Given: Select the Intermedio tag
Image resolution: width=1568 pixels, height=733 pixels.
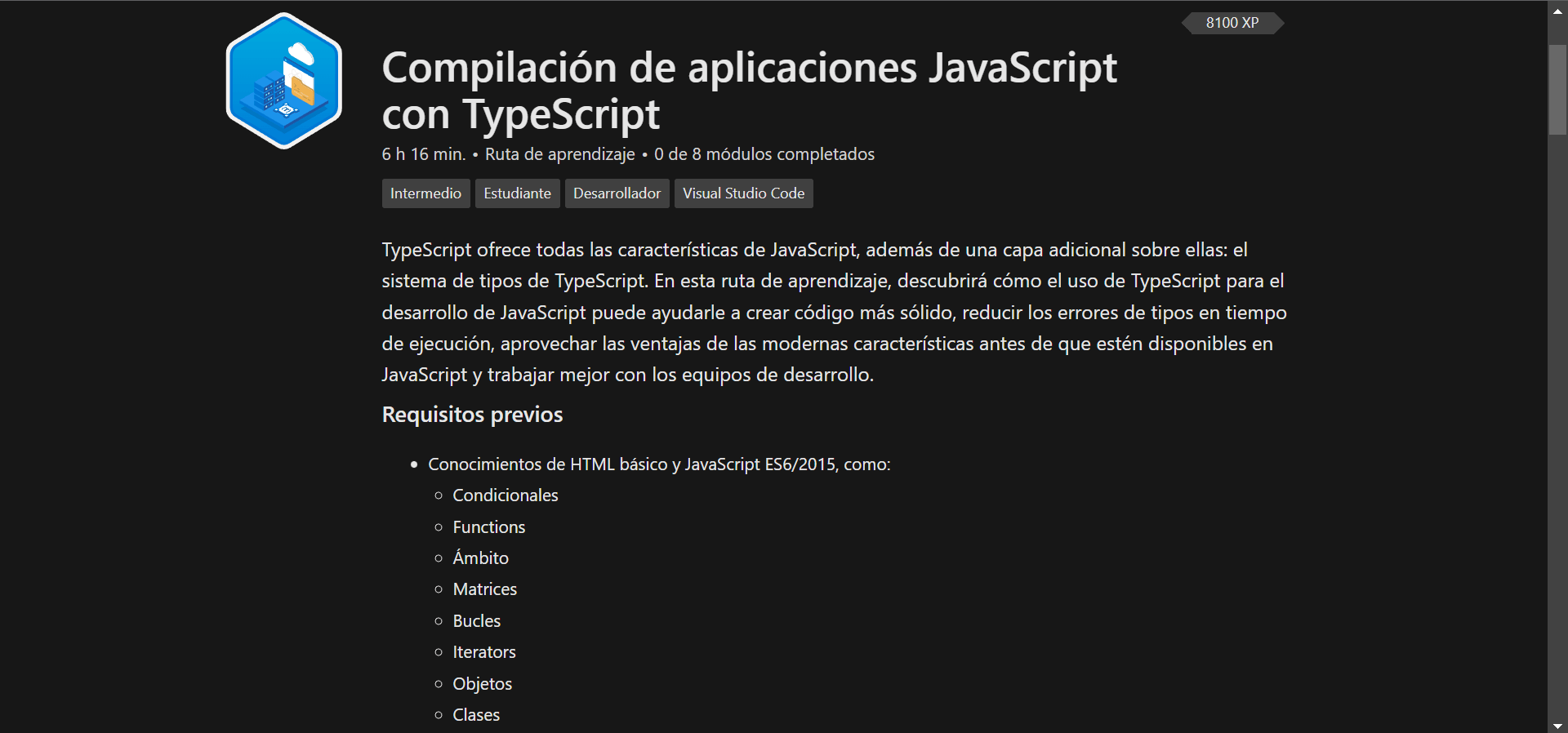Looking at the screenshot, I should click(425, 193).
